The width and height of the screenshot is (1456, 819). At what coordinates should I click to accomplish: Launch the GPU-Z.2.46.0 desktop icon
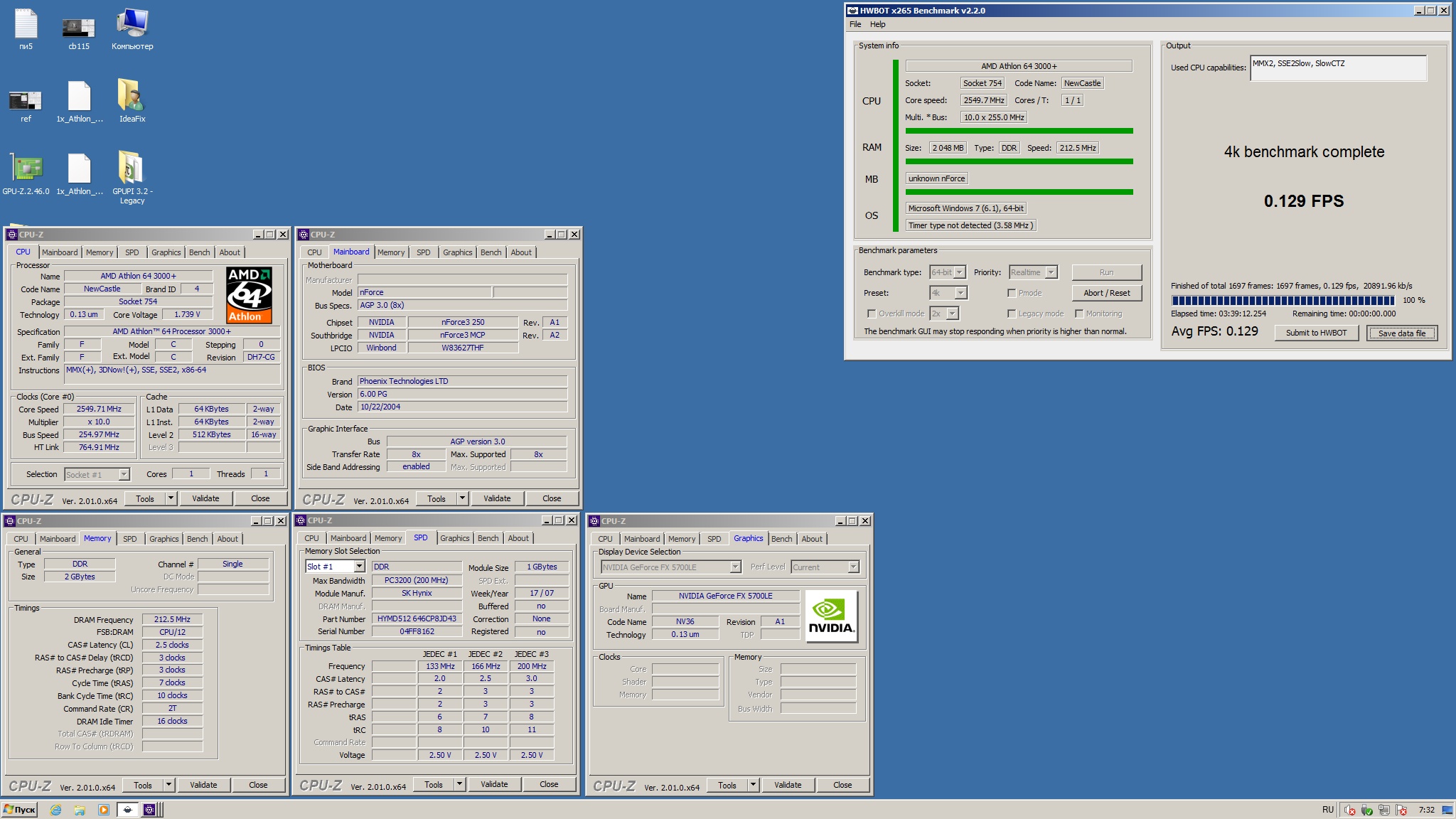[x=26, y=173]
